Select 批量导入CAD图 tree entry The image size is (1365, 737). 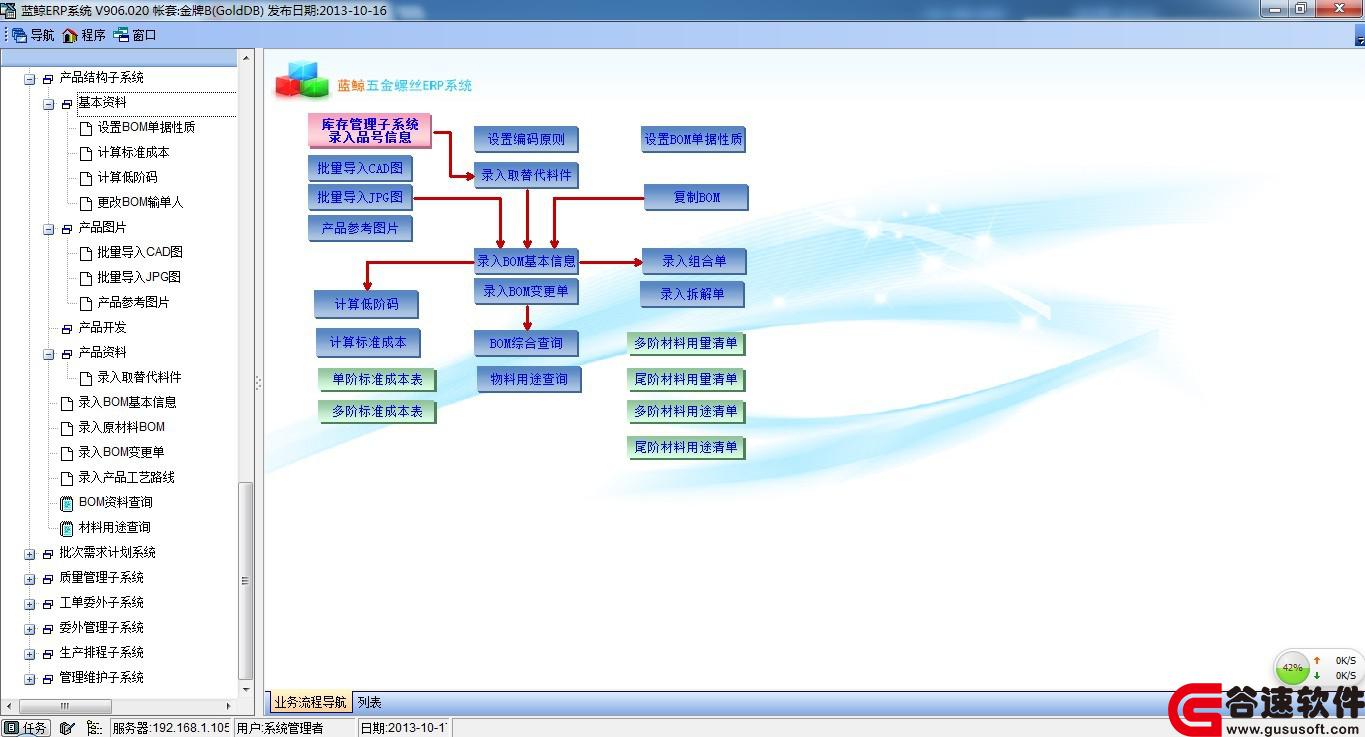(x=140, y=252)
